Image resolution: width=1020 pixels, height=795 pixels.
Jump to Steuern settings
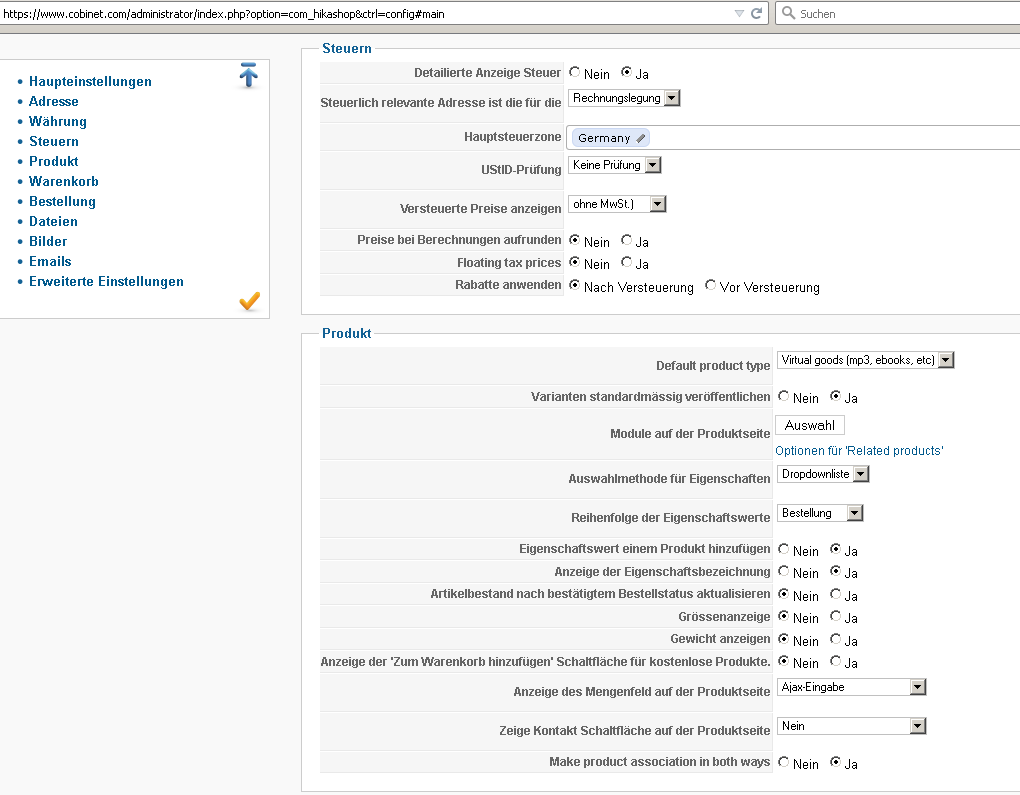pos(53,142)
